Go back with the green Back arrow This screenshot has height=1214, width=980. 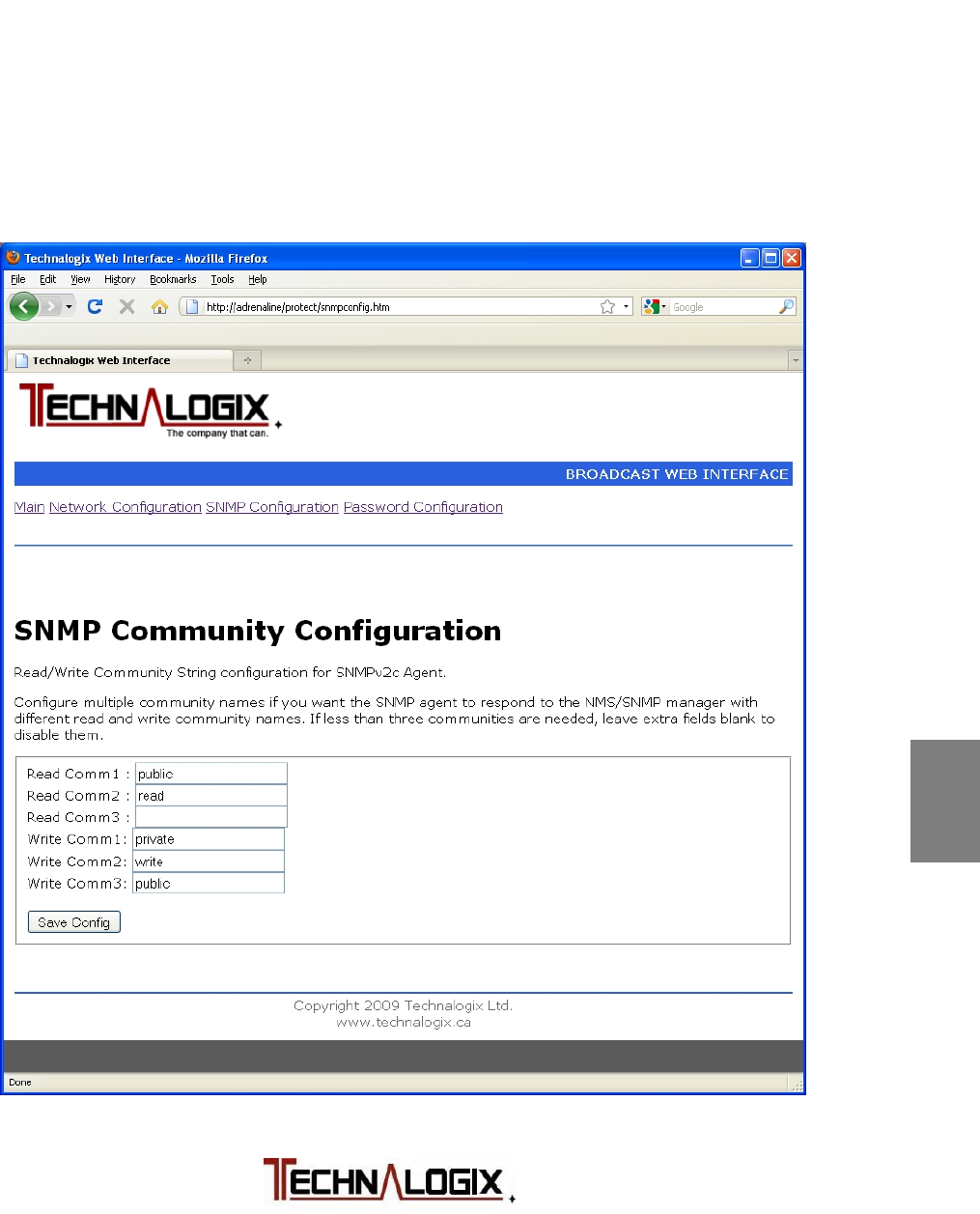(x=23, y=306)
